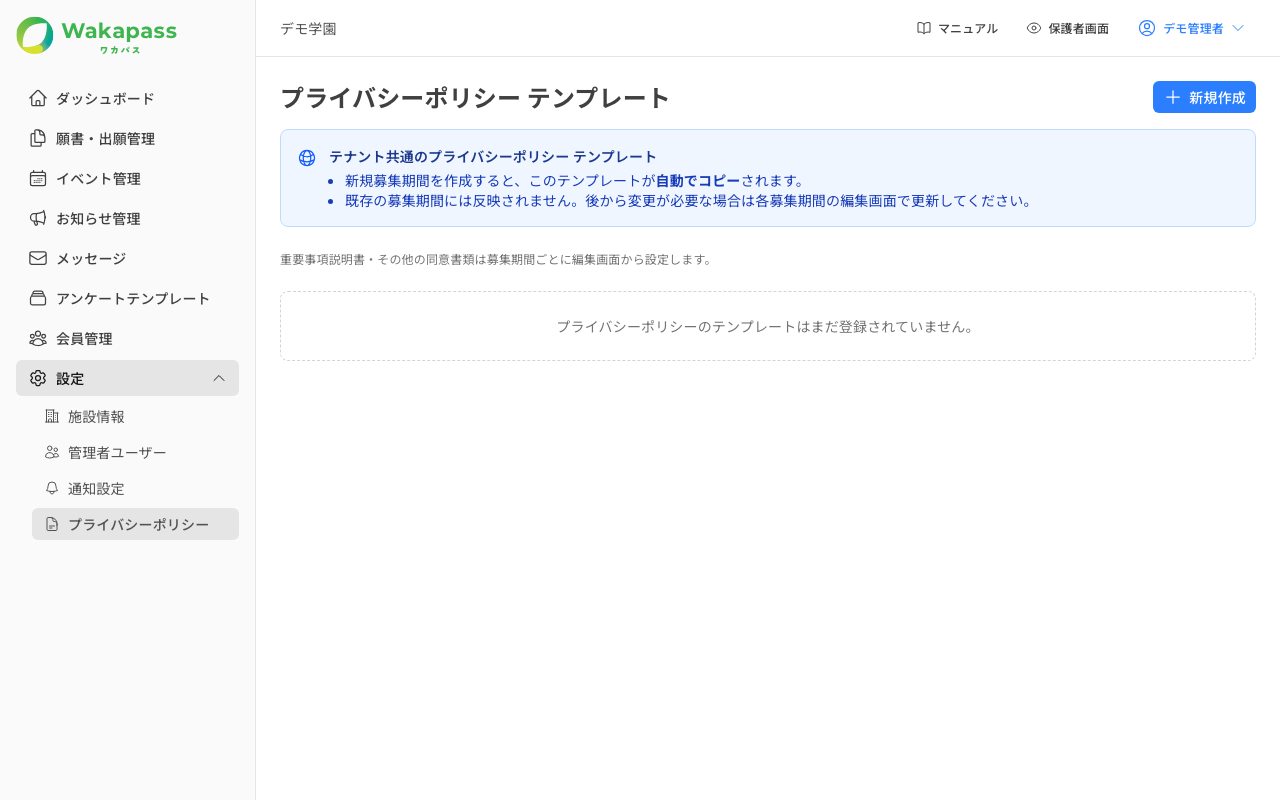Viewport: 1280px width, 800px height.
Task: Click the calendar icon beside イベント管理
Action: click(x=38, y=178)
